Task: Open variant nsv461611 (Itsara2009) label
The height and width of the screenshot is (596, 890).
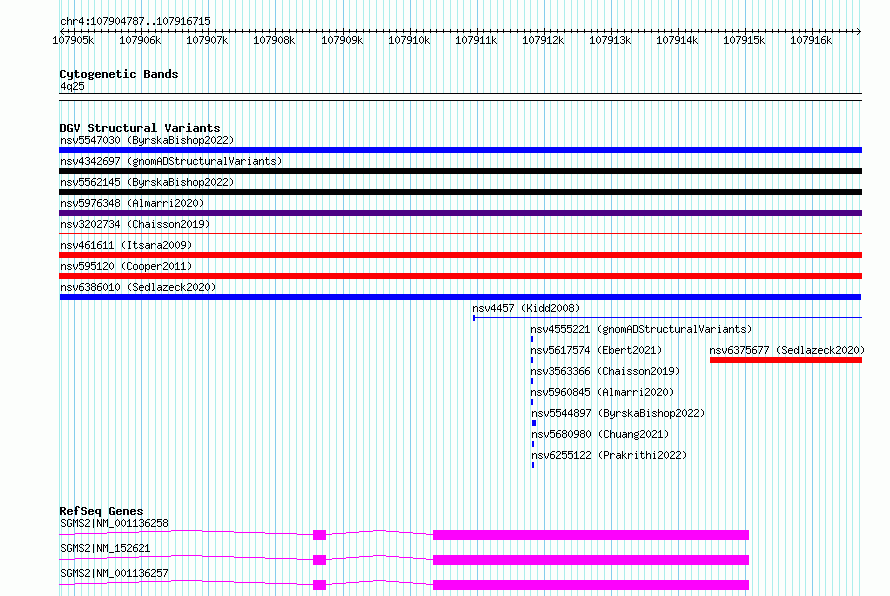Action: pyautogui.click(x=126, y=245)
